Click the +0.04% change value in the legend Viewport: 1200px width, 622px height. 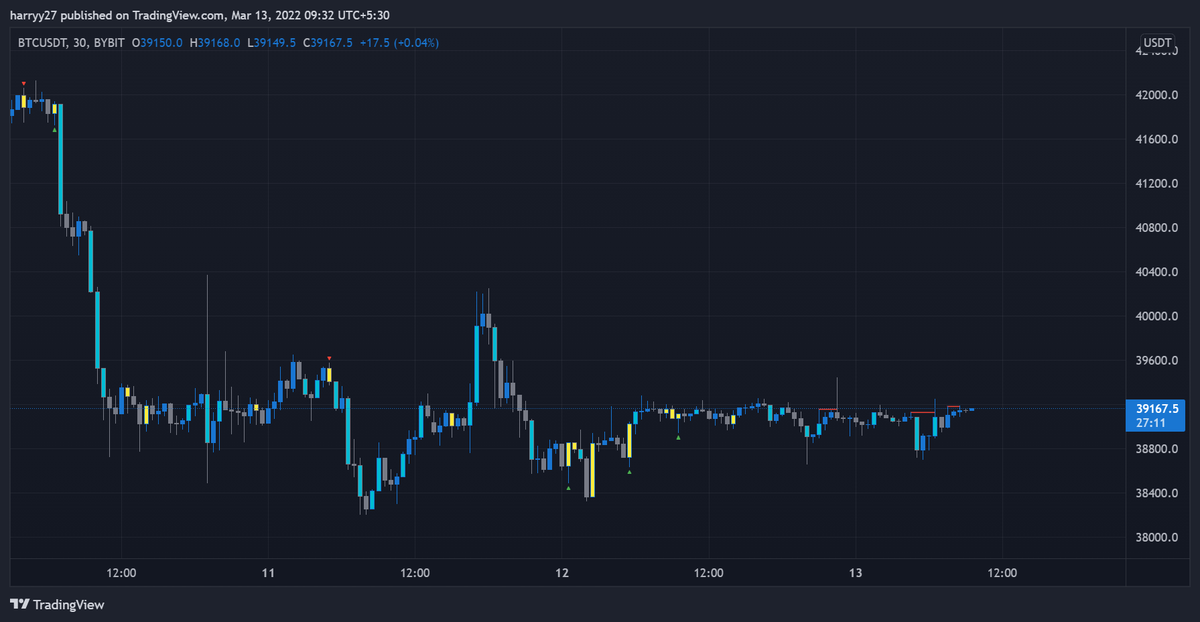(x=416, y=43)
